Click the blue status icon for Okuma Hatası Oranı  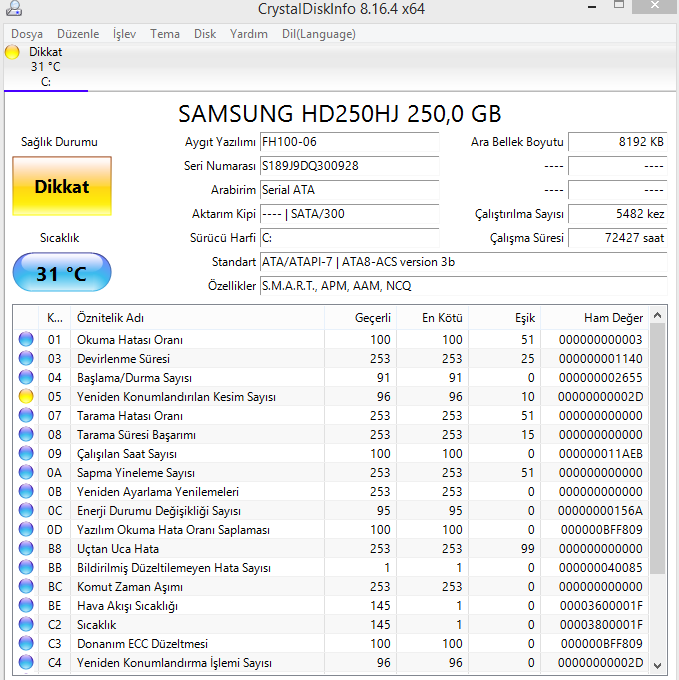[x=26, y=340]
